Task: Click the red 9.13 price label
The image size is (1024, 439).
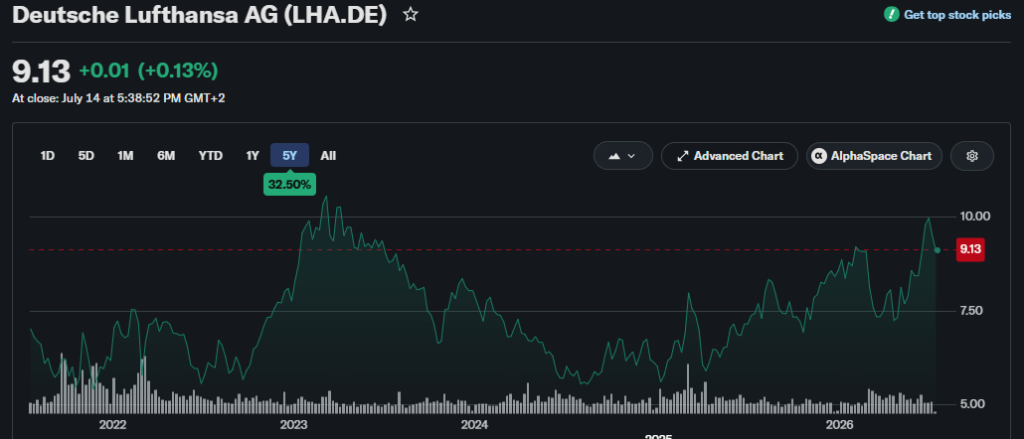Action: [x=970, y=250]
